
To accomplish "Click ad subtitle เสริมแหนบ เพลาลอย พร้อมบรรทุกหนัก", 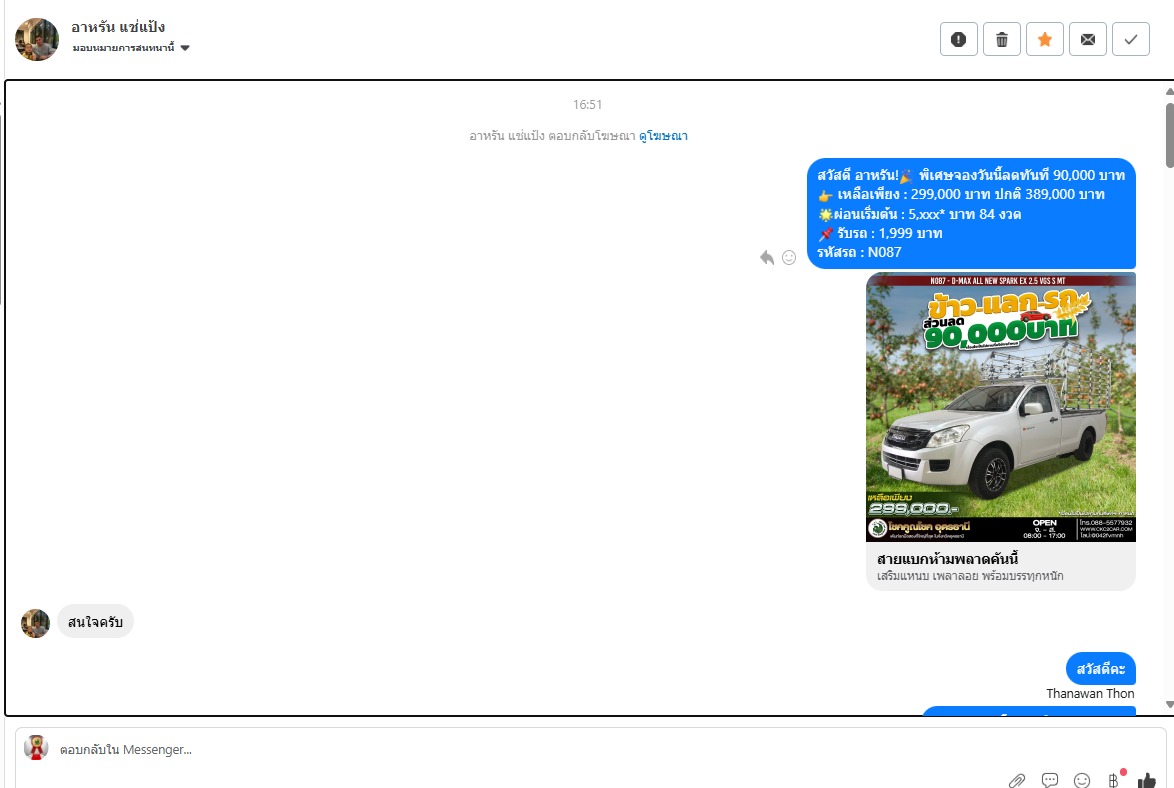I will pyautogui.click(x=970, y=576).
